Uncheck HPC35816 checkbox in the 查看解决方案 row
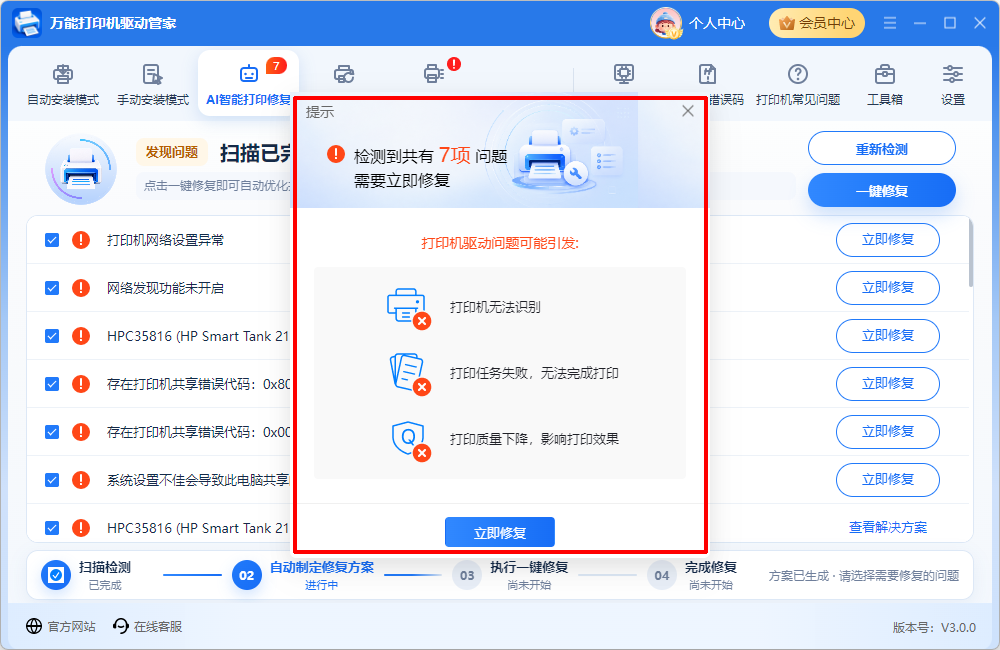The width and height of the screenshot is (1000, 650). 52,528
